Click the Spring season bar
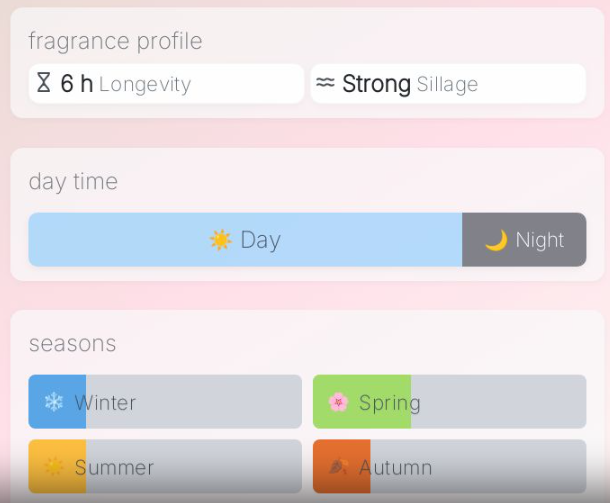Screen dimensions: 610x503 pos(449,402)
